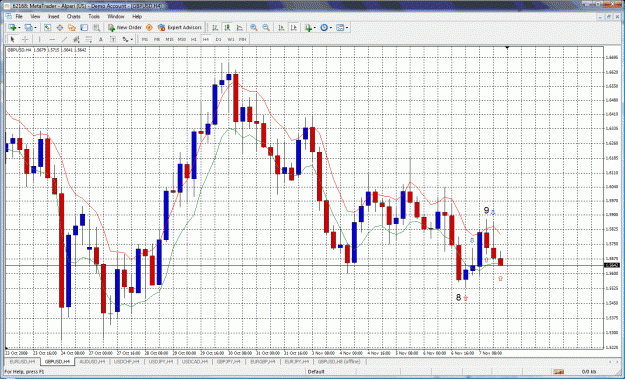
Task: Switch to the USDCHF,H4 chart tab
Action: (127, 362)
